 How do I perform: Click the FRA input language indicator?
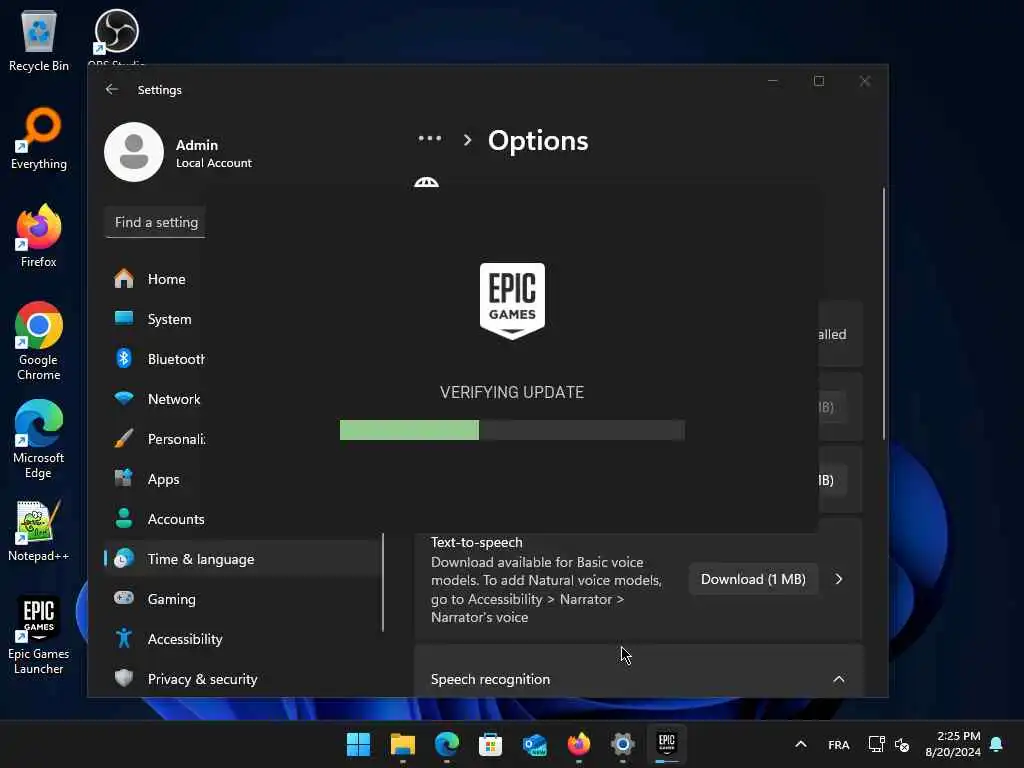[x=839, y=744]
